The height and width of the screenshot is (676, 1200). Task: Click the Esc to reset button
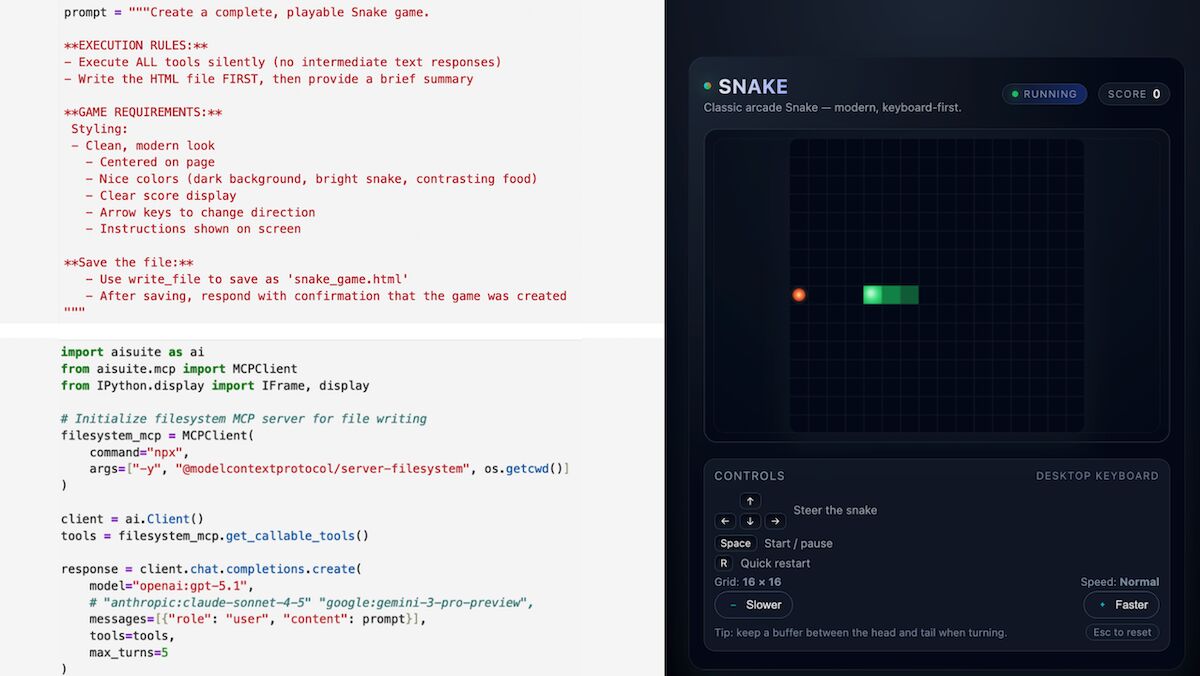[x=1122, y=632]
